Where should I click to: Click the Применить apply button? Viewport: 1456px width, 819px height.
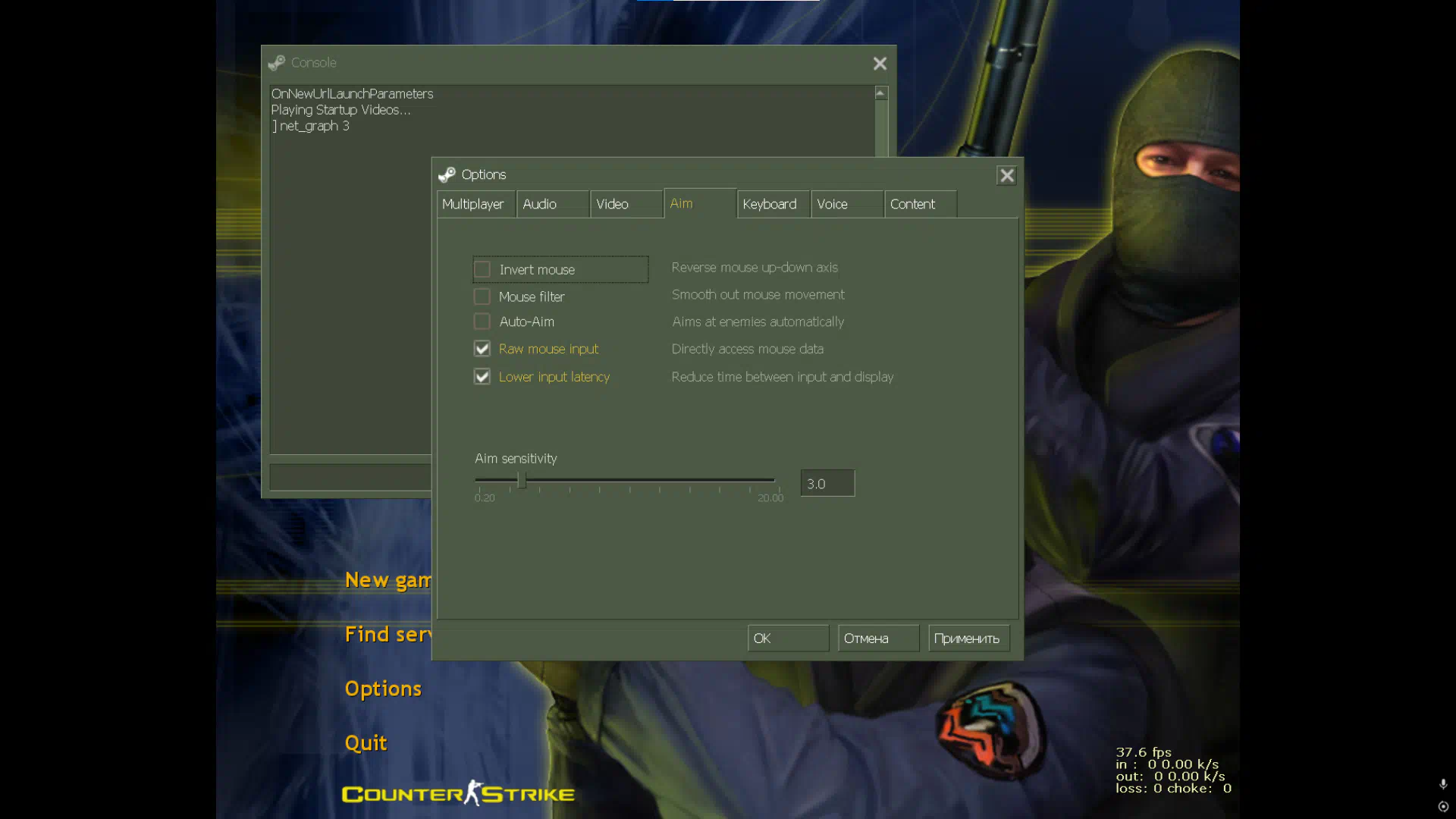click(968, 639)
